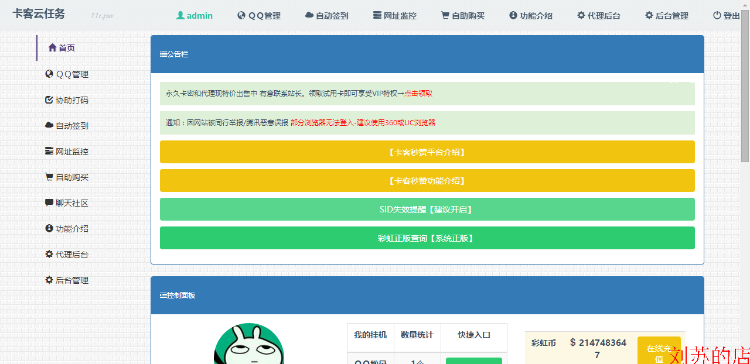
Task: Open 【卡客秒赞功能介绍】 yellow button
Action: click(x=427, y=181)
